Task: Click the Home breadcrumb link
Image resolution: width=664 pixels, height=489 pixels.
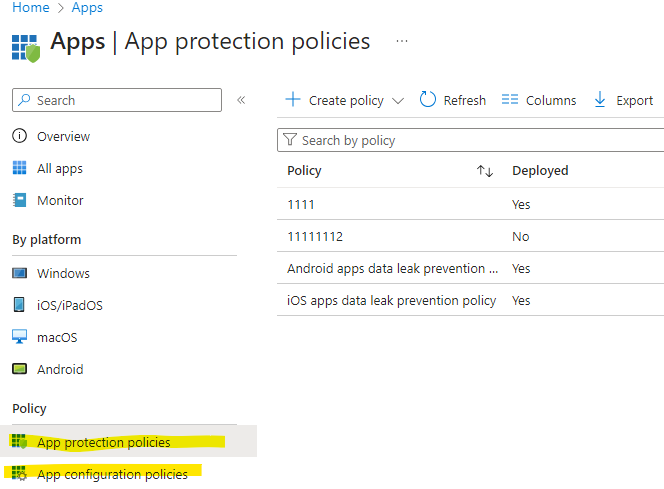Action: pyautogui.click(x=30, y=7)
